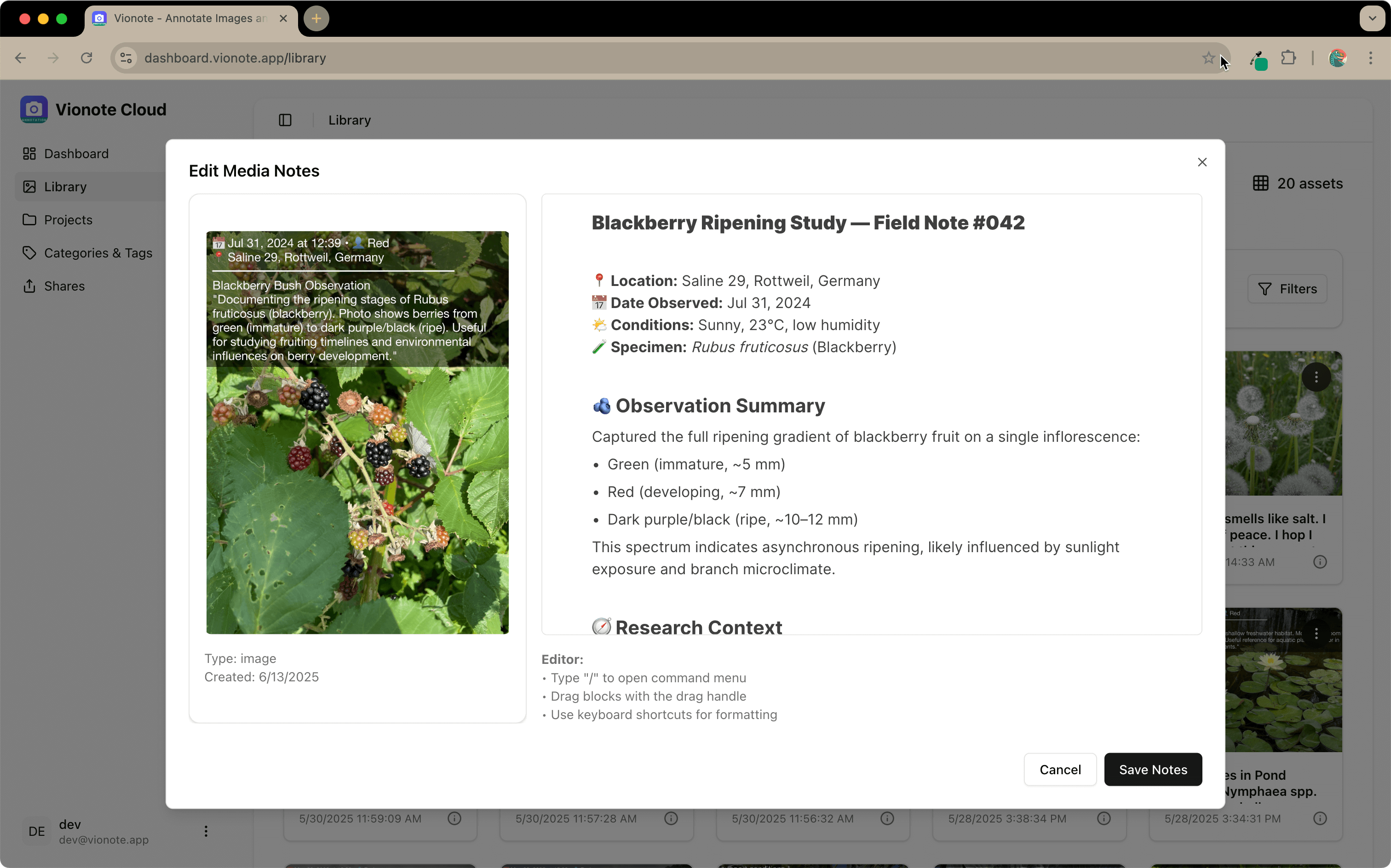Click the Research Context heading

click(x=687, y=627)
